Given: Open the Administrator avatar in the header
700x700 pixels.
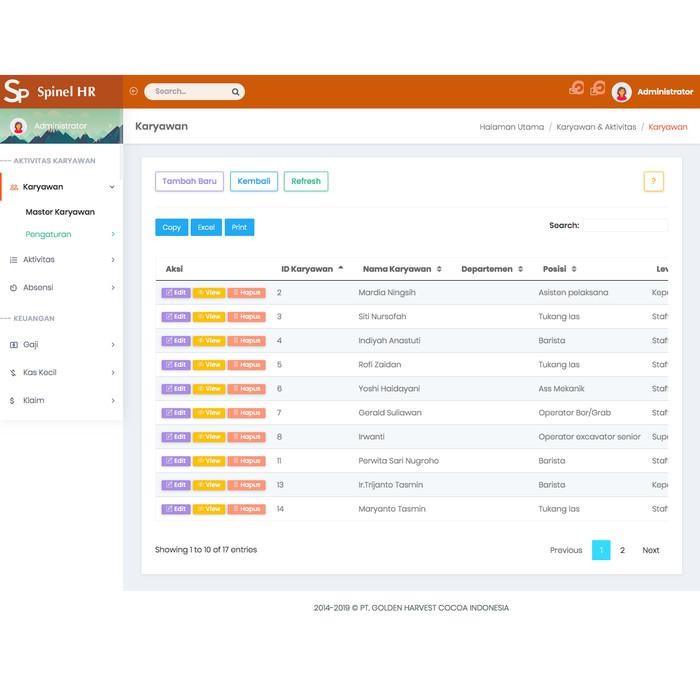Looking at the screenshot, I should (x=621, y=92).
